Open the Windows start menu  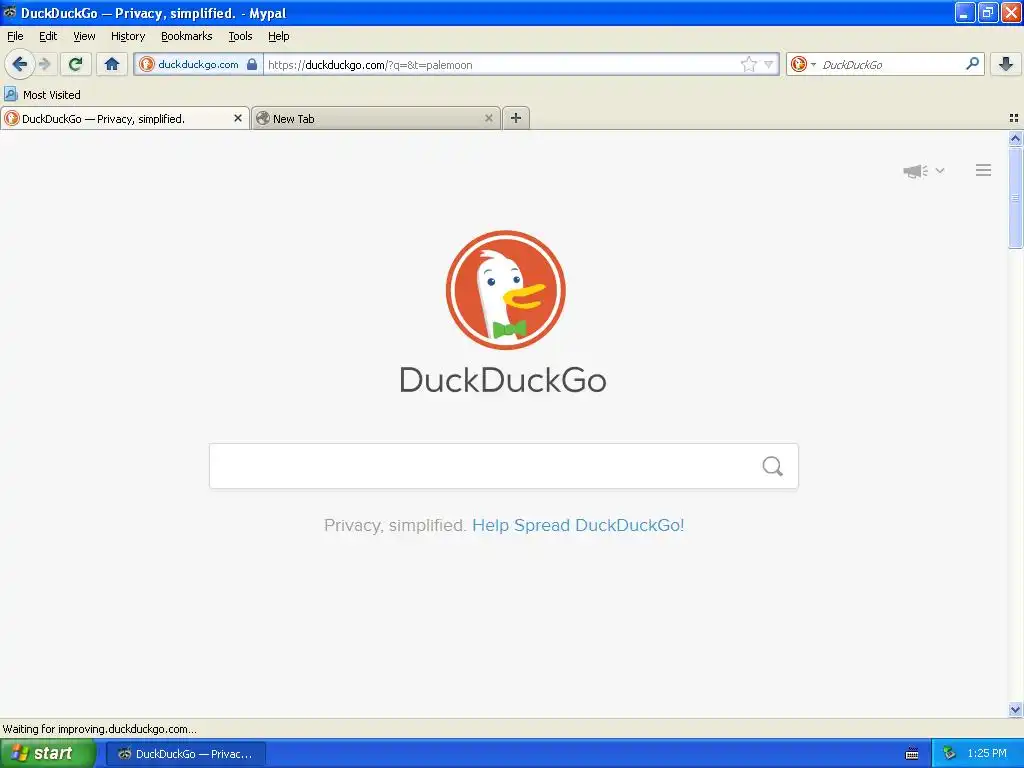pyautogui.click(x=47, y=754)
